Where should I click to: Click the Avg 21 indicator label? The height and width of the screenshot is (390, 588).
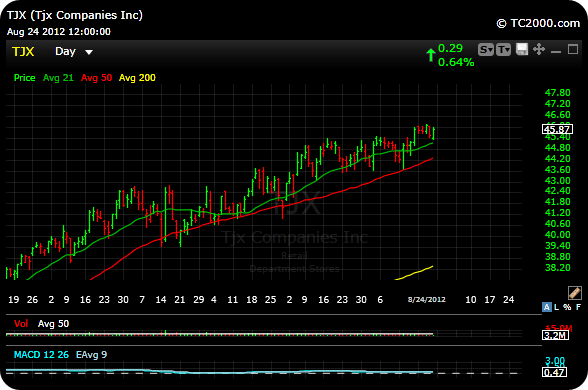pyautogui.click(x=58, y=78)
